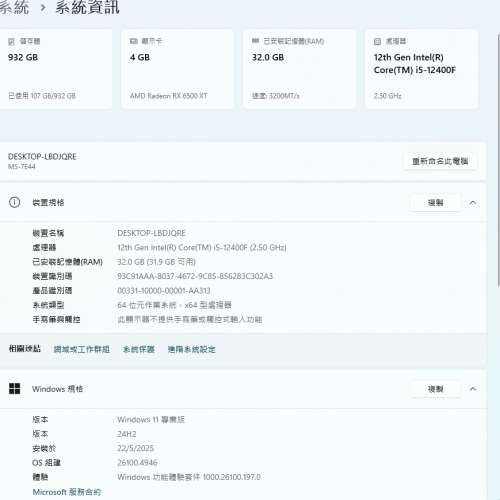
Task: Select edition value Windows 11 專業版
Action: click(x=151, y=419)
